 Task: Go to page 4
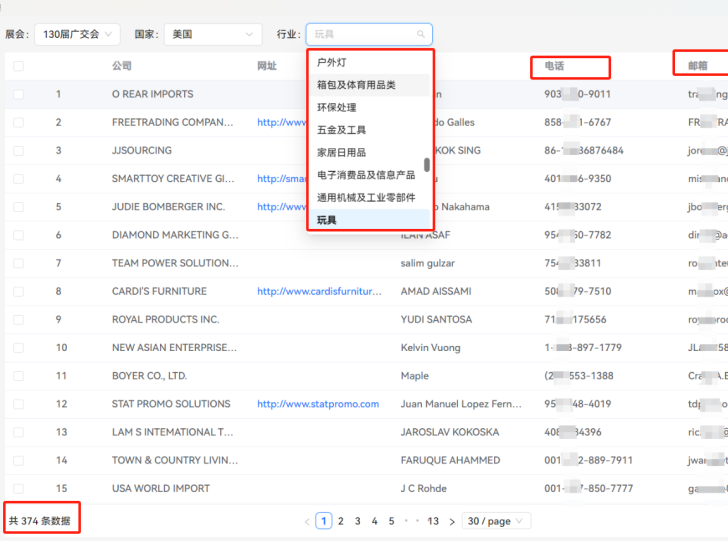click(375, 521)
